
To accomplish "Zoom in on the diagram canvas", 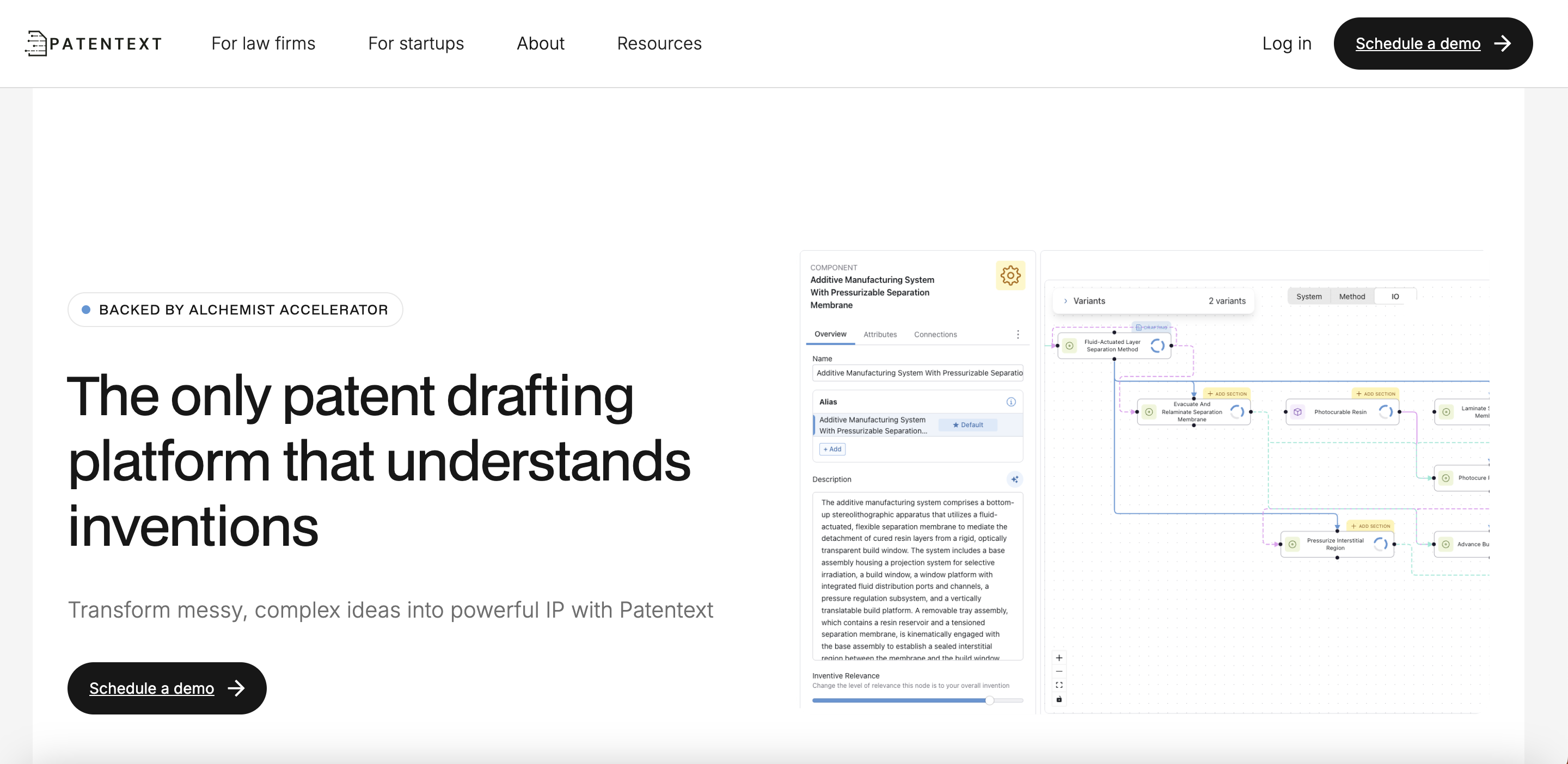I will 1058,657.
